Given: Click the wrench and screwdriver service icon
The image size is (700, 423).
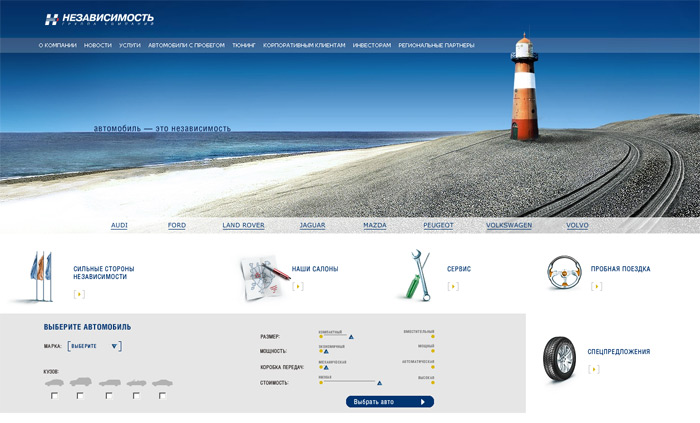Looking at the screenshot, I should pyautogui.click(x=415, y=275).
